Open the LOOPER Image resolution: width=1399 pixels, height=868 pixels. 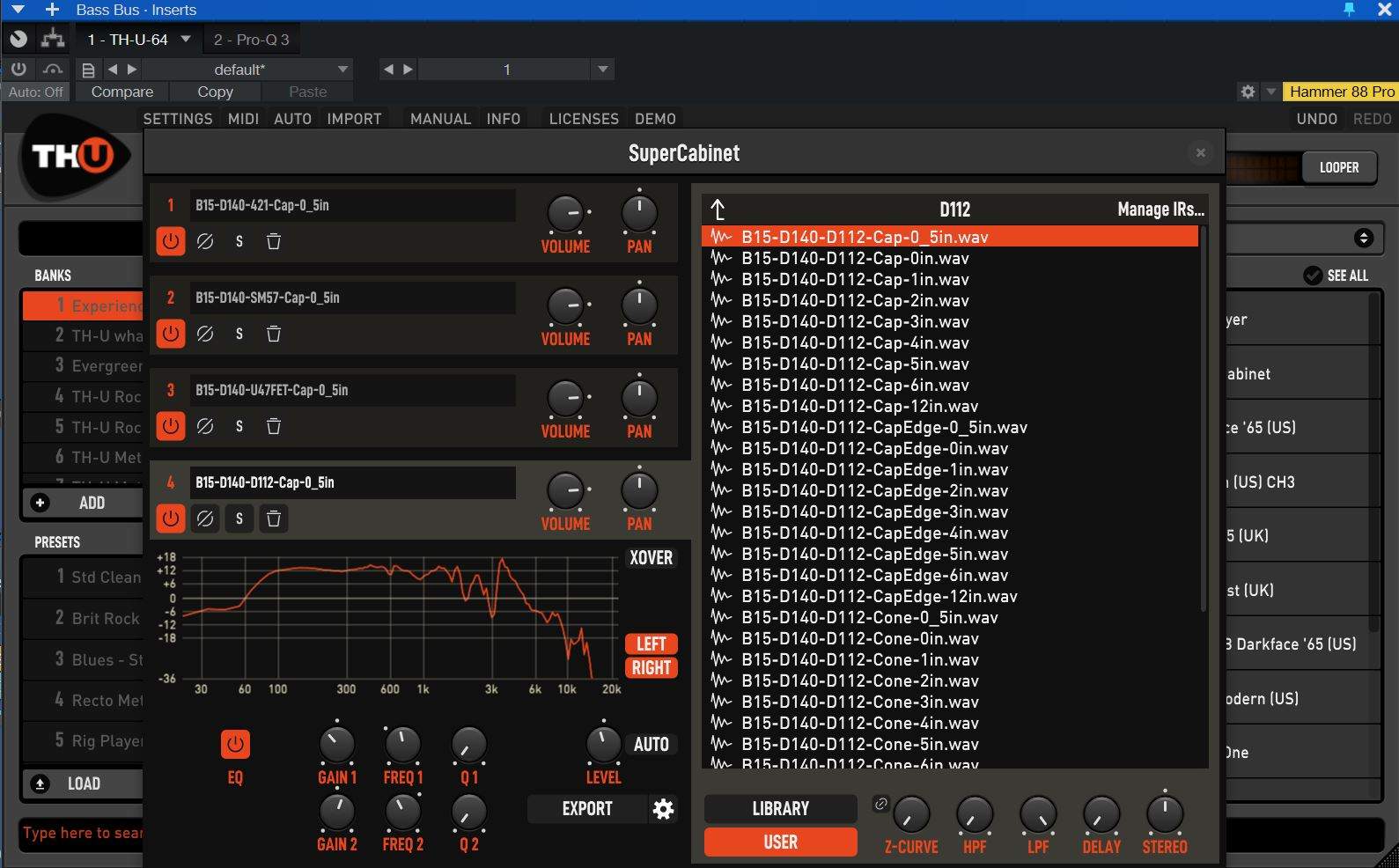click(1339, 167)
